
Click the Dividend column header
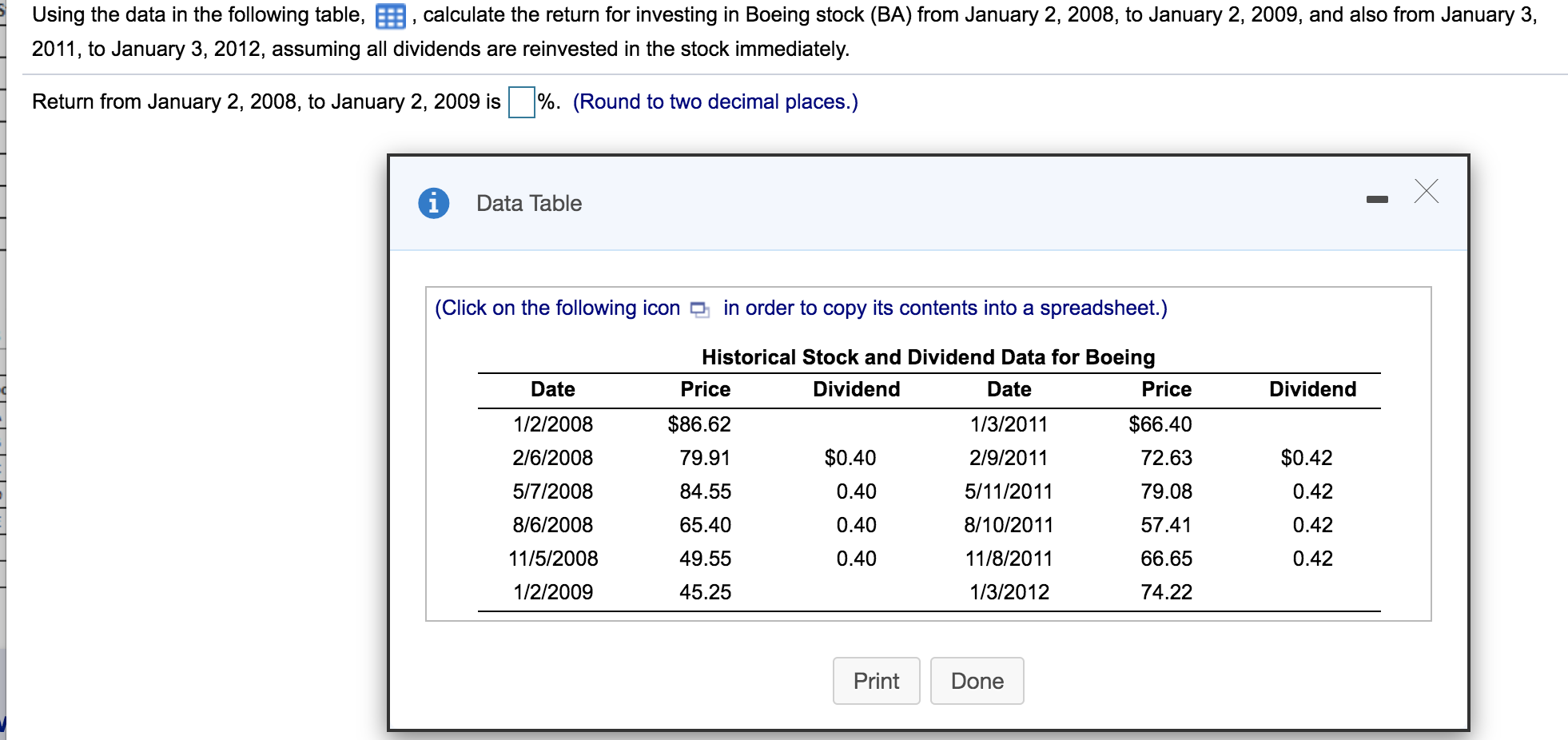click(857, 389)
